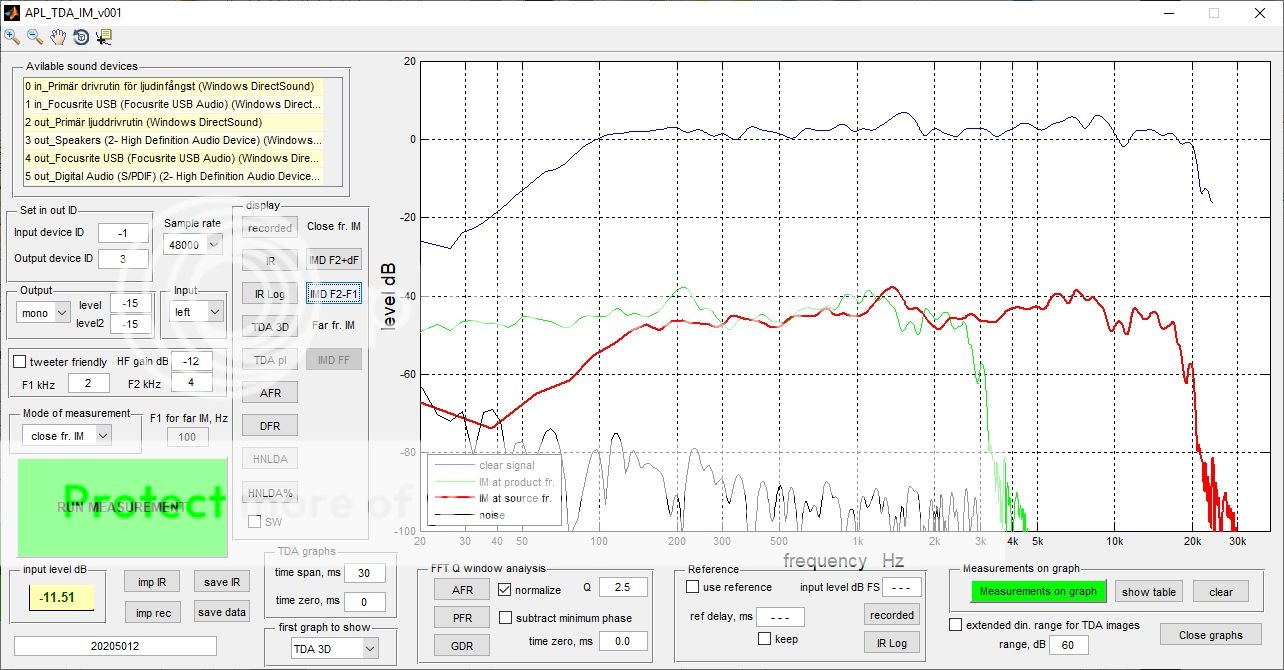The image size is (1284, 670).
Task: Select the Zoom Out tool
Action: coord(34,37)
